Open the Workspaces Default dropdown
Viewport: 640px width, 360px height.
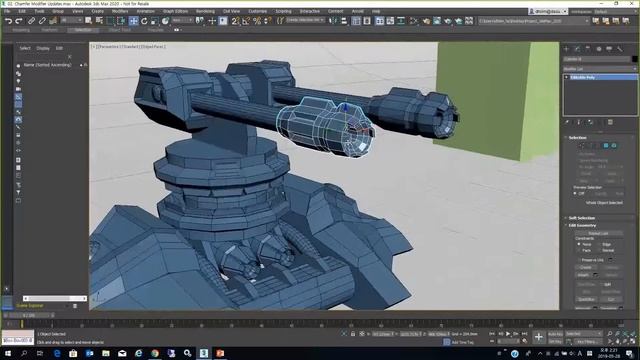point(616,11)
